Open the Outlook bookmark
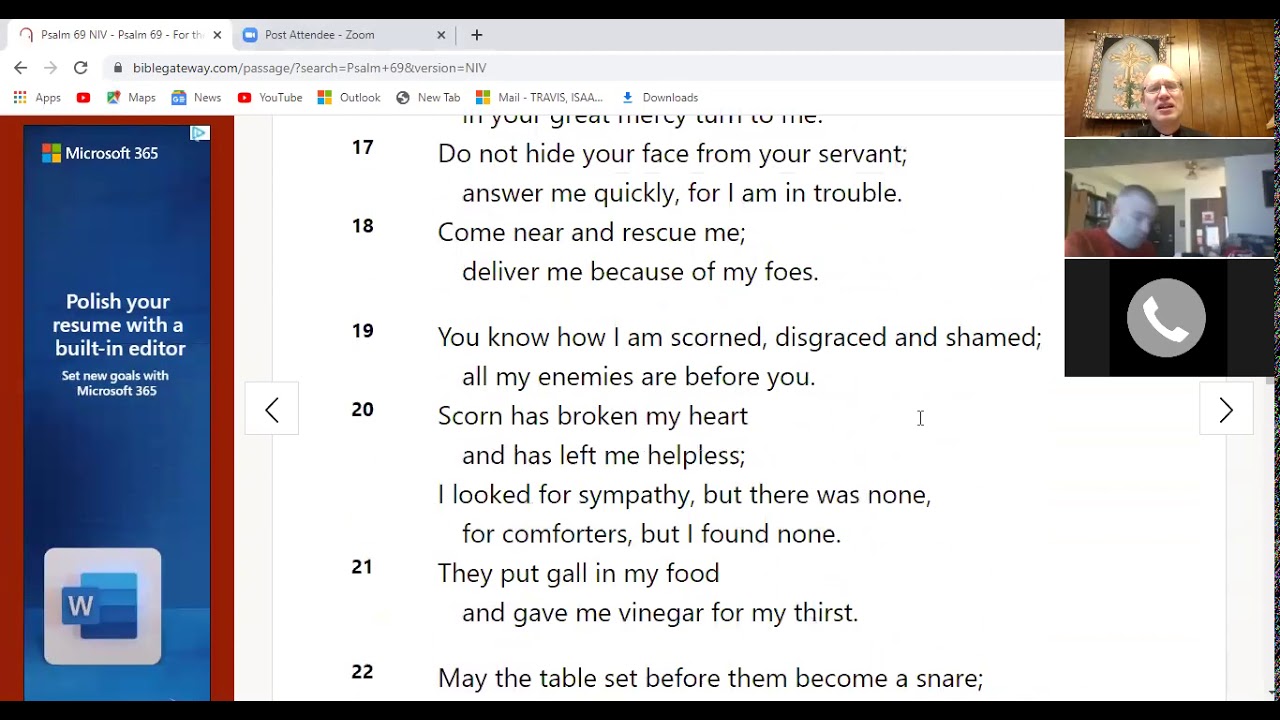The width and height of the screenshot is (1280, 720). coord(349,98)
